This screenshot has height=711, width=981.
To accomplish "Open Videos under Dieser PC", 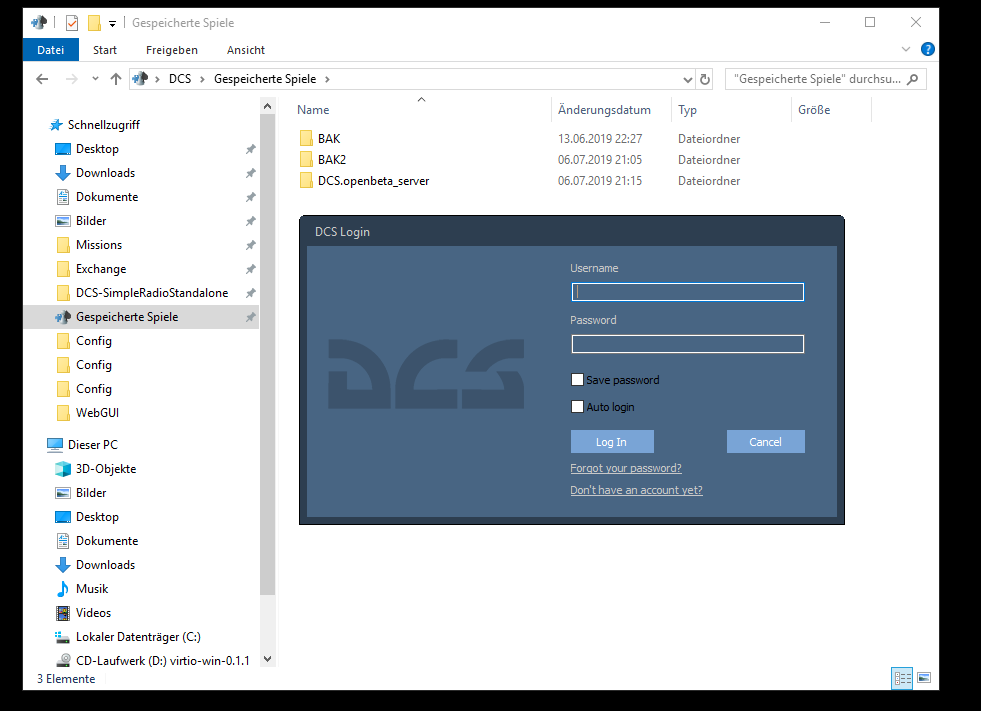I will tap(93, 613).
